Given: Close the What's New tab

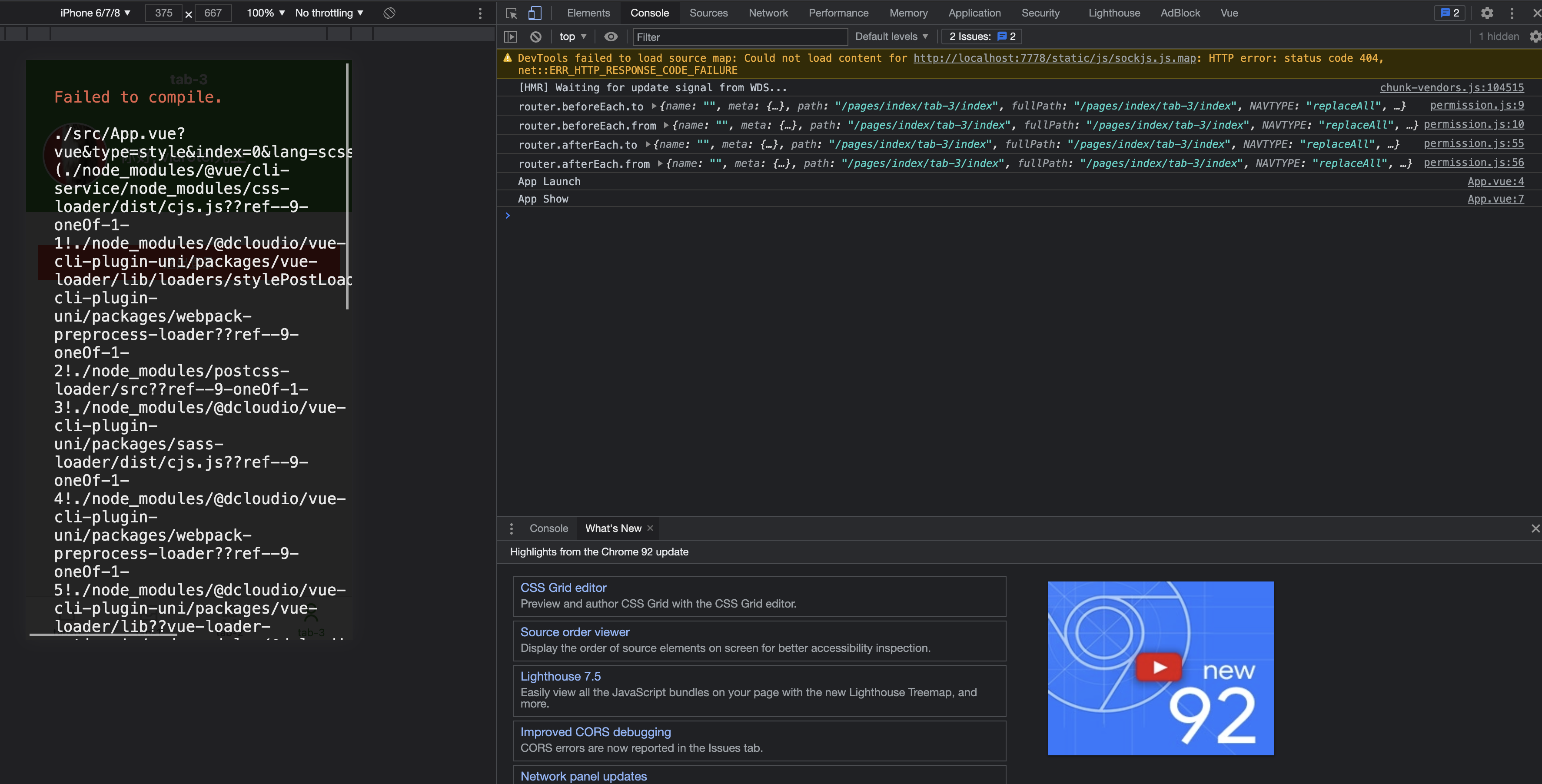Looking at the screenshot, I should [x=650, y=528].
